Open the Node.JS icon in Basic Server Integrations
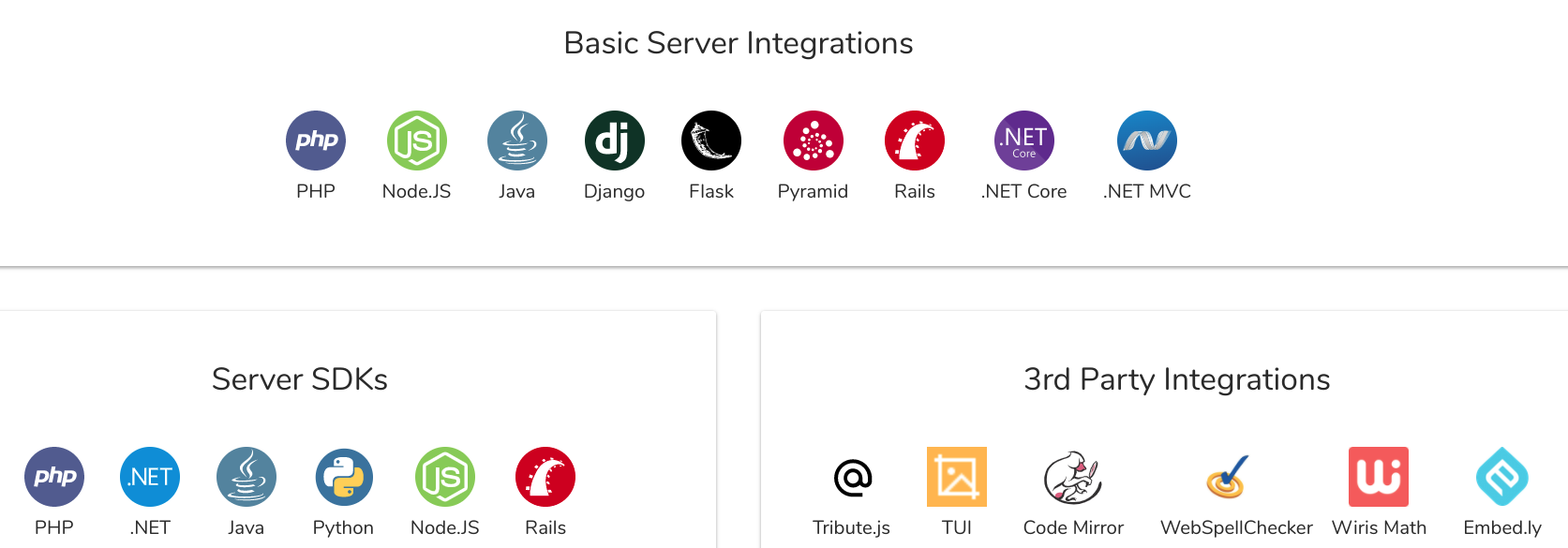The width and height of the screenshot is (1568, 548). tap(417, 141)
